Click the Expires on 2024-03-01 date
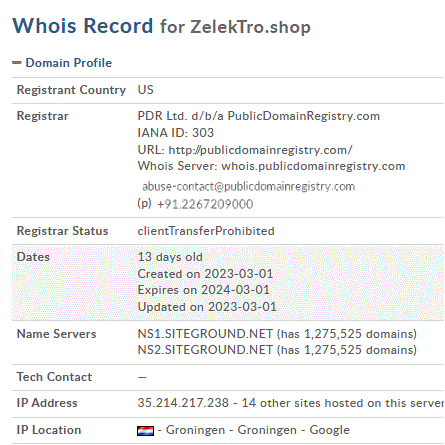This screenshot has height=445, width=445. (x=204, y=290)
